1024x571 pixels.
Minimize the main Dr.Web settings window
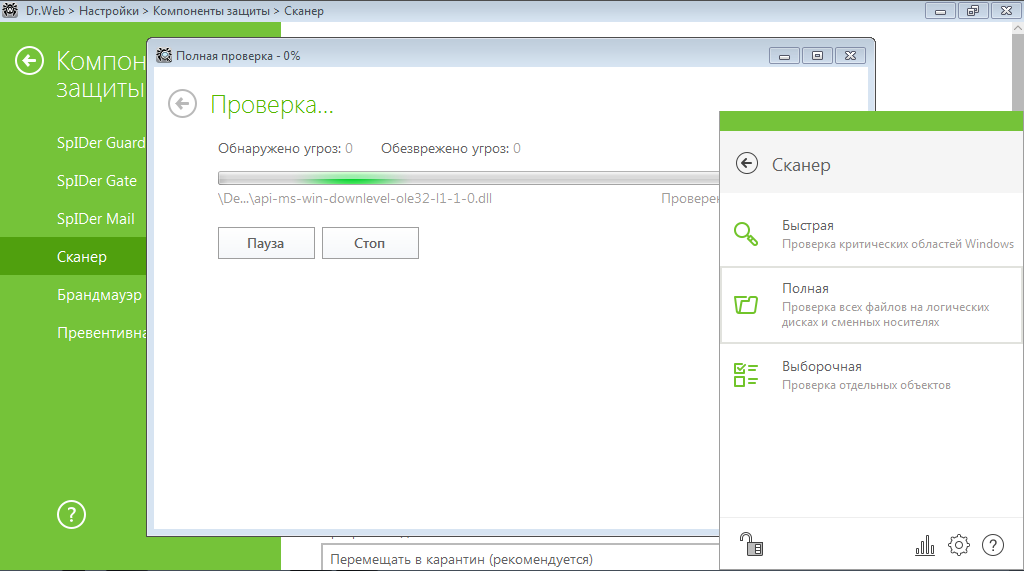[940, 11]
